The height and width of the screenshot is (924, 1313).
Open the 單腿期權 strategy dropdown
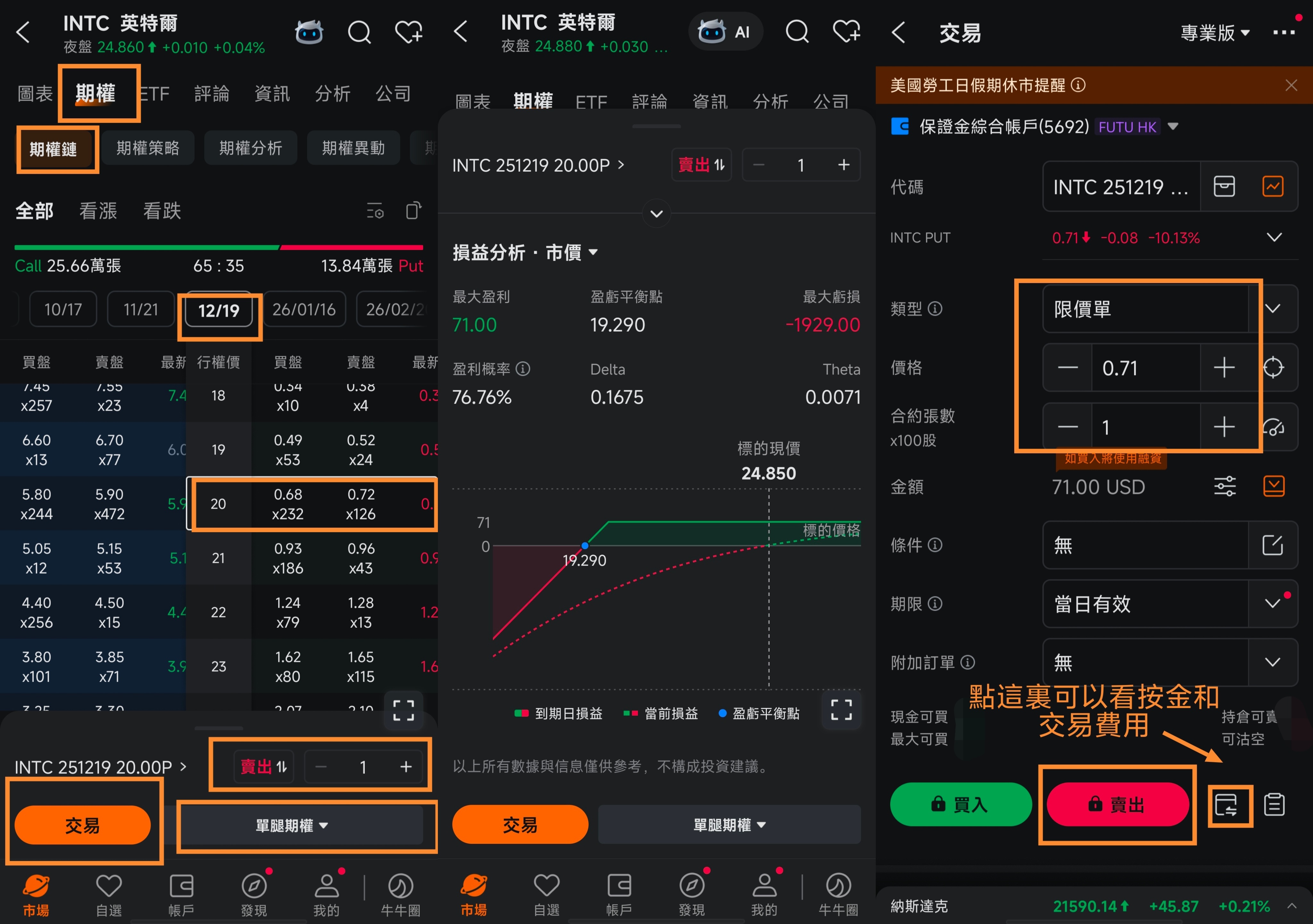(x=292, y=826)
